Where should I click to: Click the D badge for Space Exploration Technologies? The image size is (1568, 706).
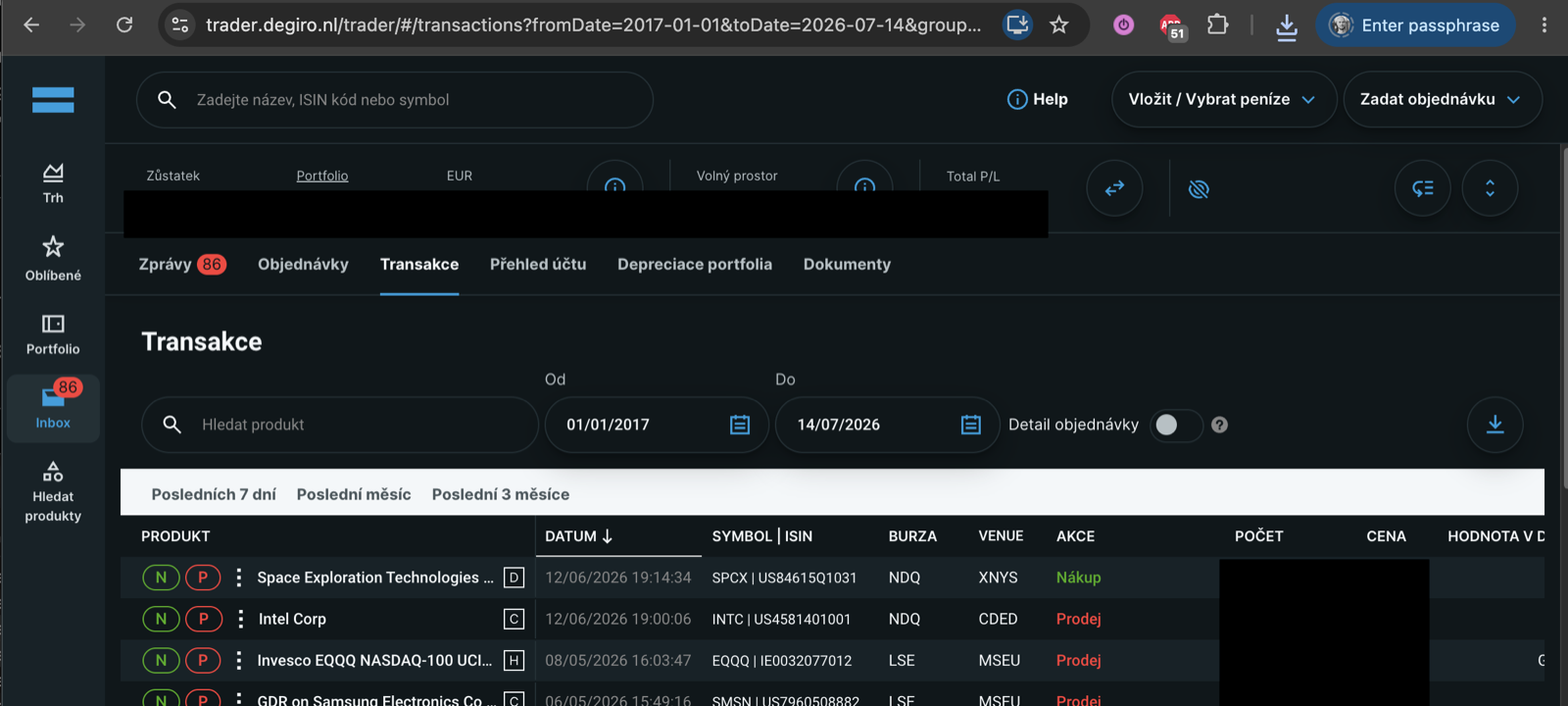click(x=514, y=578)
